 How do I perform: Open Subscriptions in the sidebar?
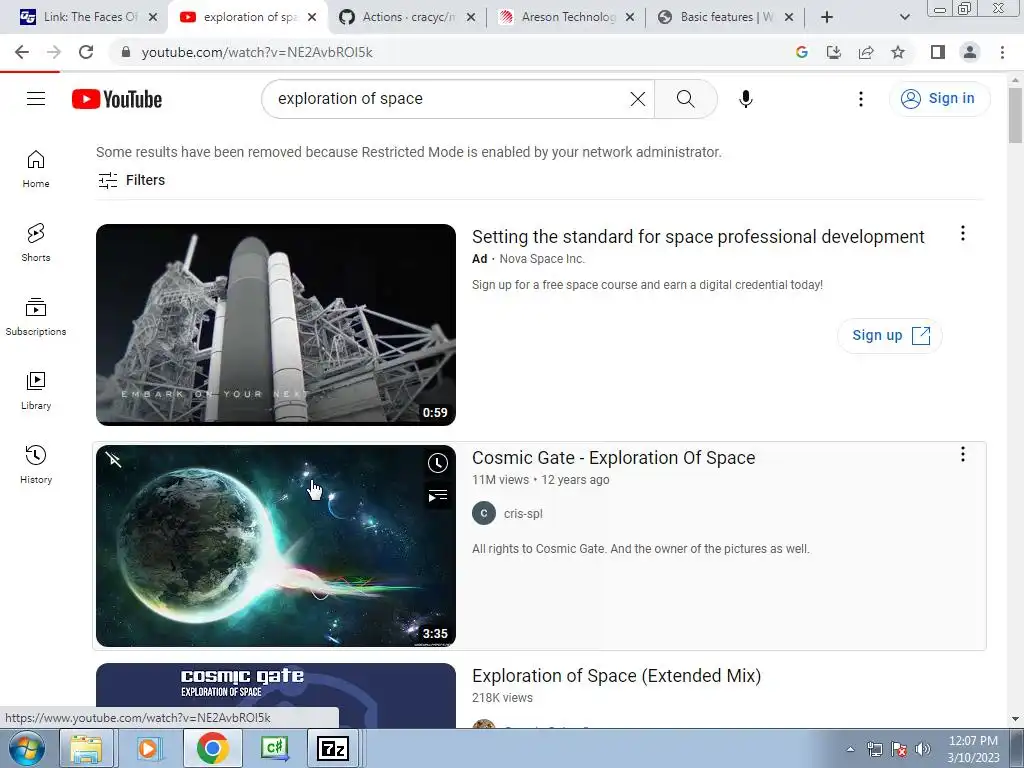(36, 317)
